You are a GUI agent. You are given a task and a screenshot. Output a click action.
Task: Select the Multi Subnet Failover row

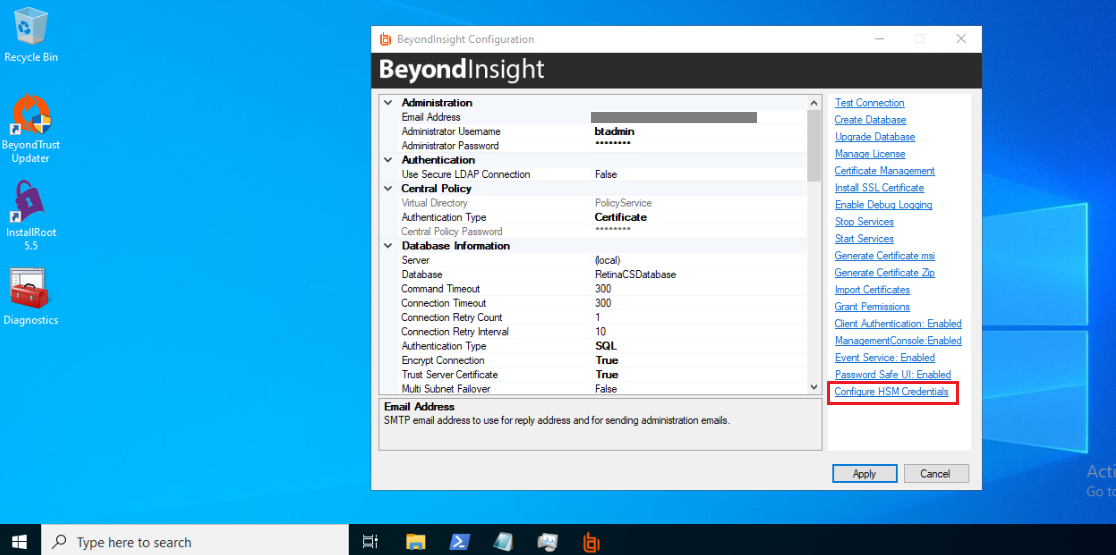point(603,388)
